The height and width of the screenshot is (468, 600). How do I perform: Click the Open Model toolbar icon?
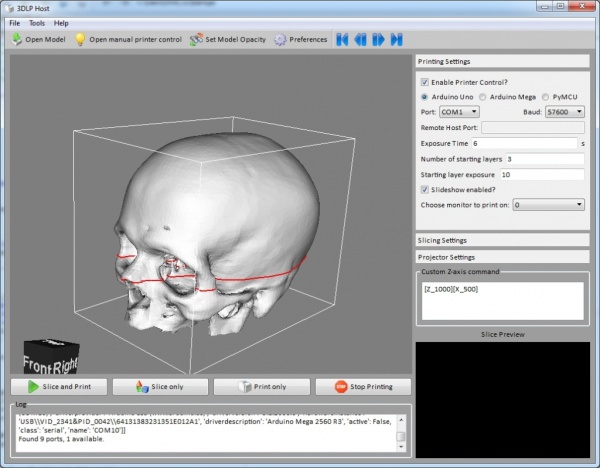click(16, 40)
